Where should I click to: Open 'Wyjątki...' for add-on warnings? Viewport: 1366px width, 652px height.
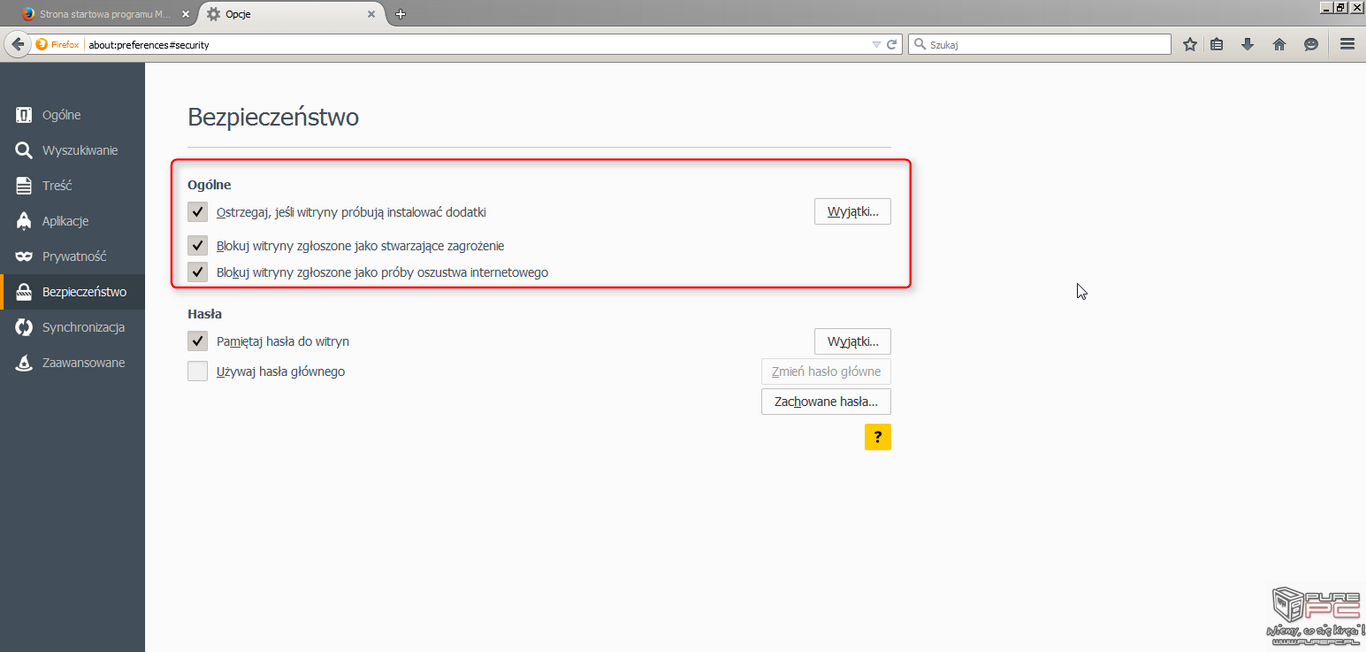pos(852,212)
